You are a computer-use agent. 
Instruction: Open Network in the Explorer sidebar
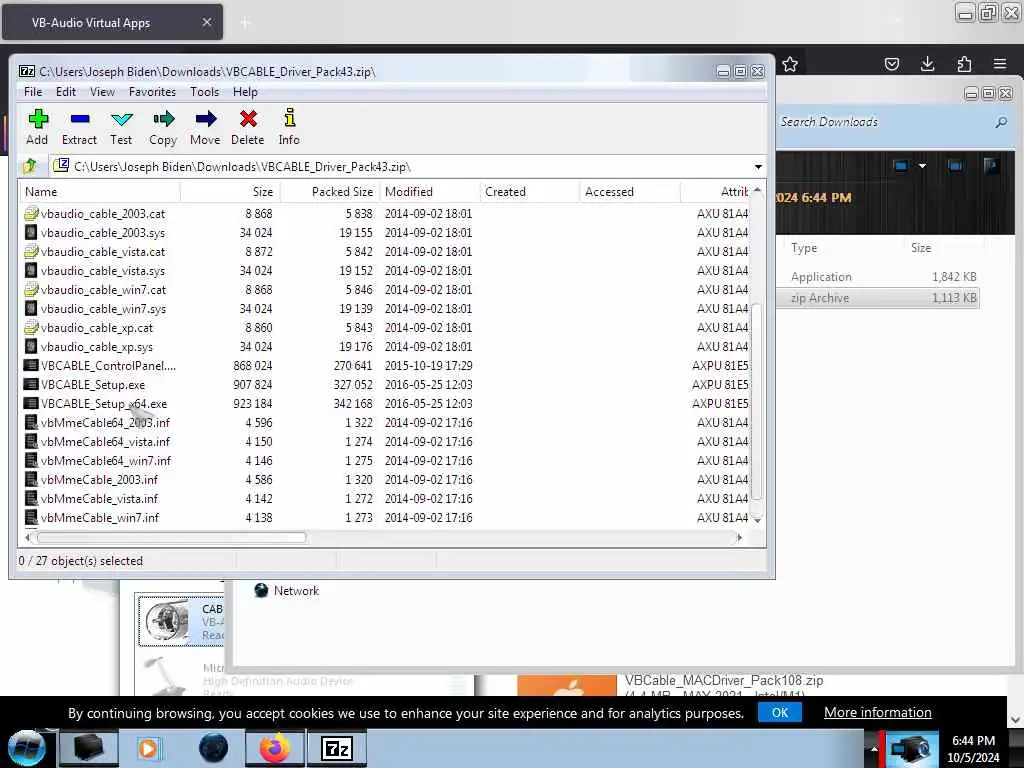tap(286, 590)
